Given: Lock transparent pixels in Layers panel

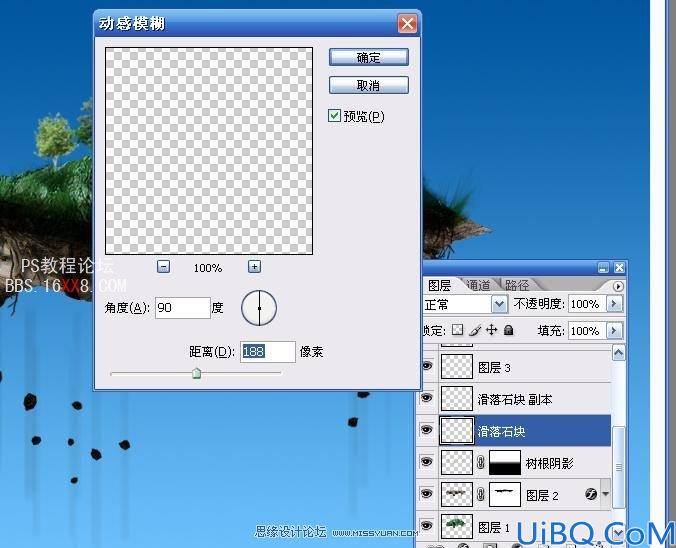Looking at the screenshot, I should click(x=457, y=330).
